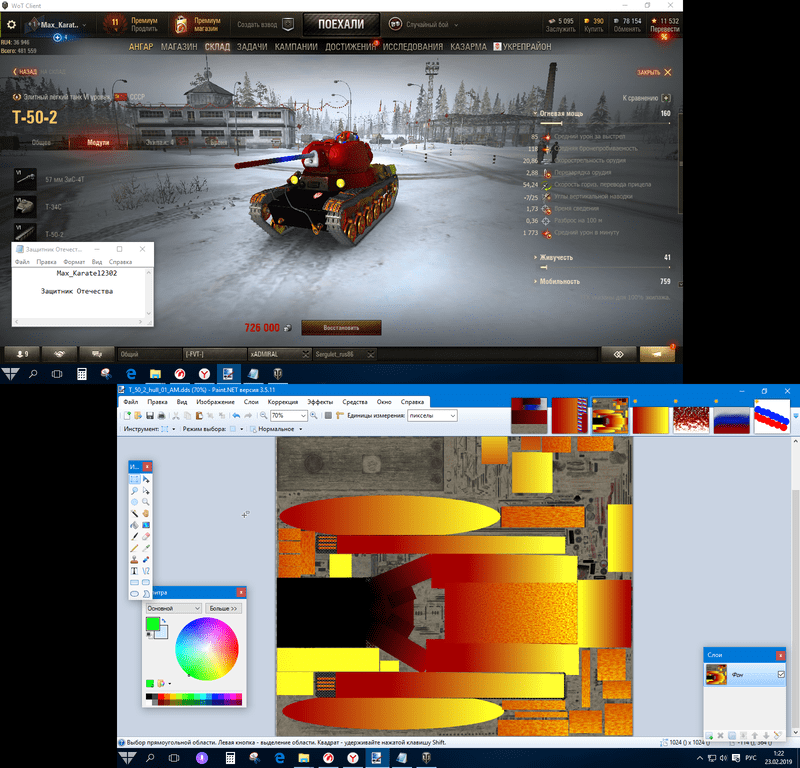Select the Ellipse shape tool
The height and width of the screenshot is (768, 800).
coord(134,594)
